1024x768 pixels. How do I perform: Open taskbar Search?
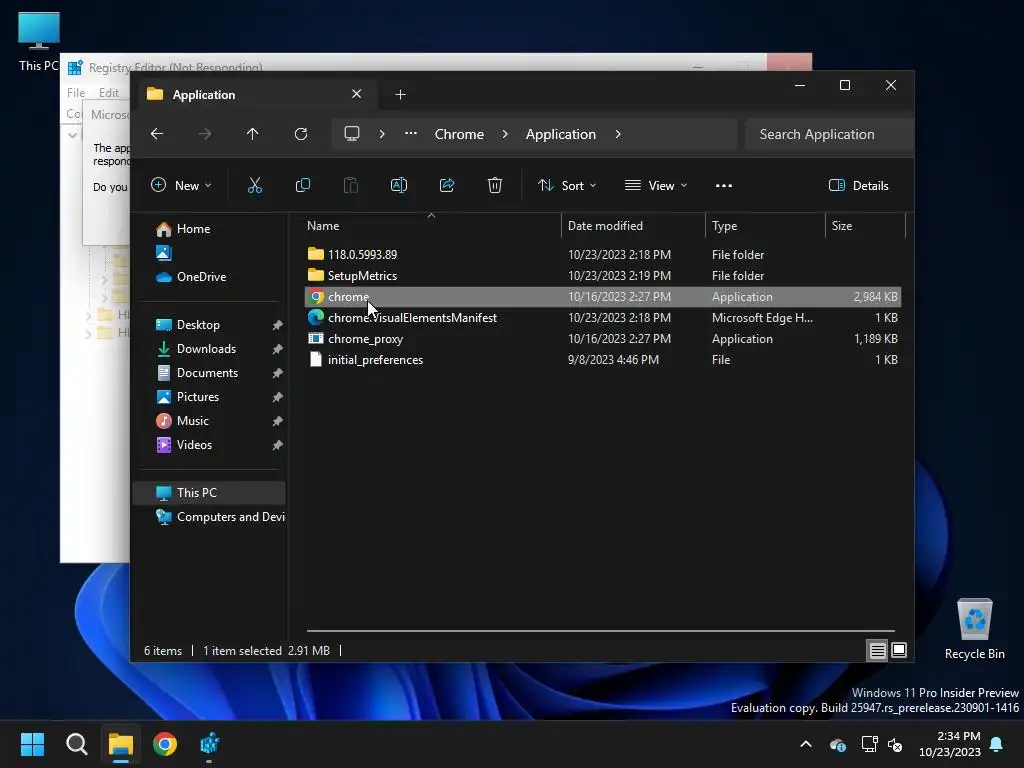(x=76, y=744)
